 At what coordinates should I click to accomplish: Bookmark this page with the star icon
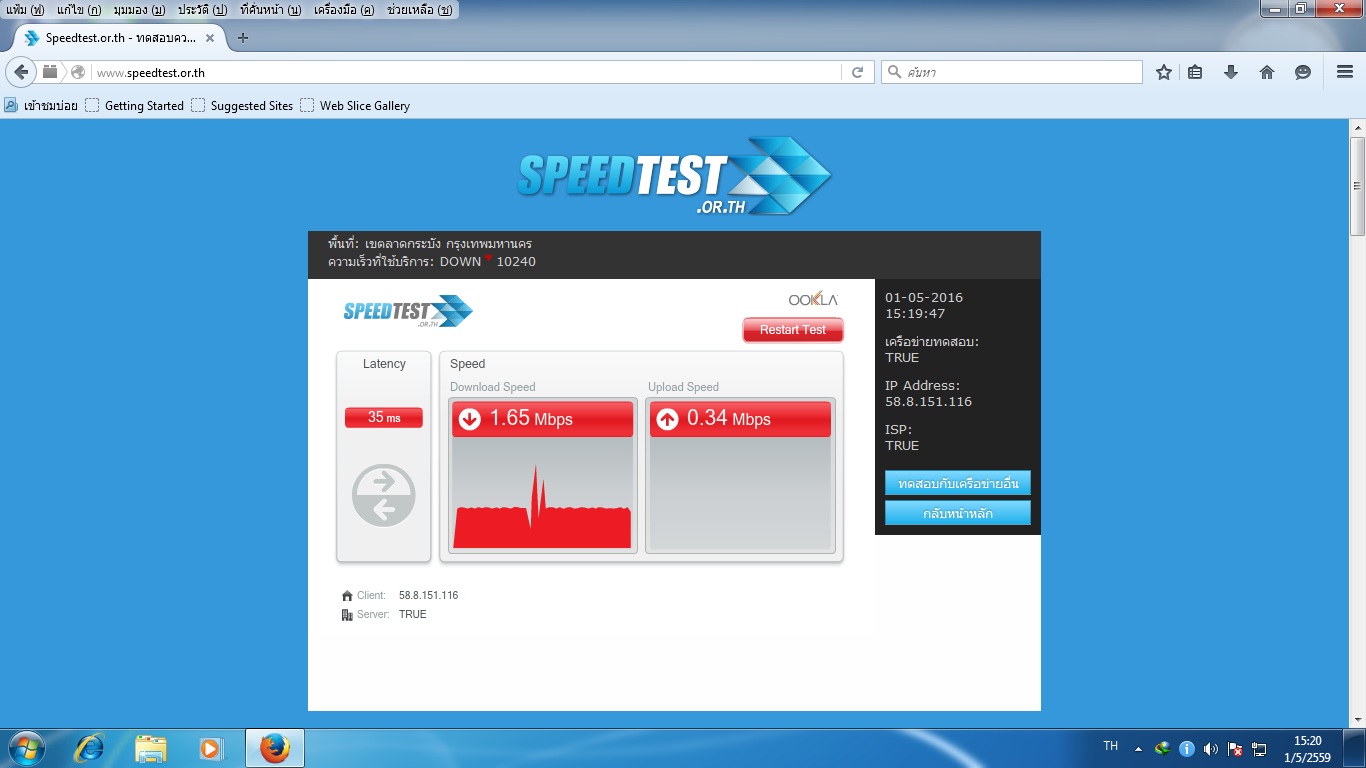point(1163,72)
